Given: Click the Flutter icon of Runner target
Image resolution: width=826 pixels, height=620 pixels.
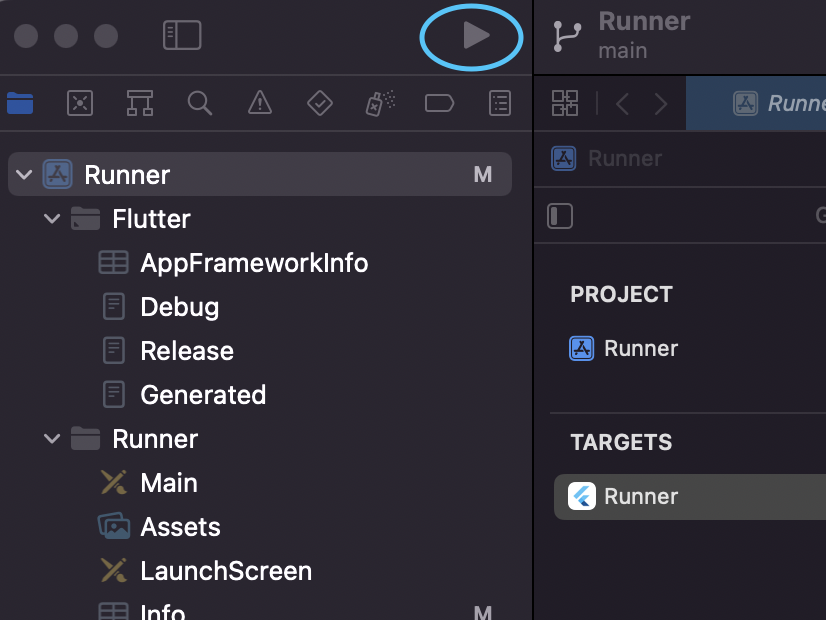Looking at the screenshot, I should click(x=582, y=496).
